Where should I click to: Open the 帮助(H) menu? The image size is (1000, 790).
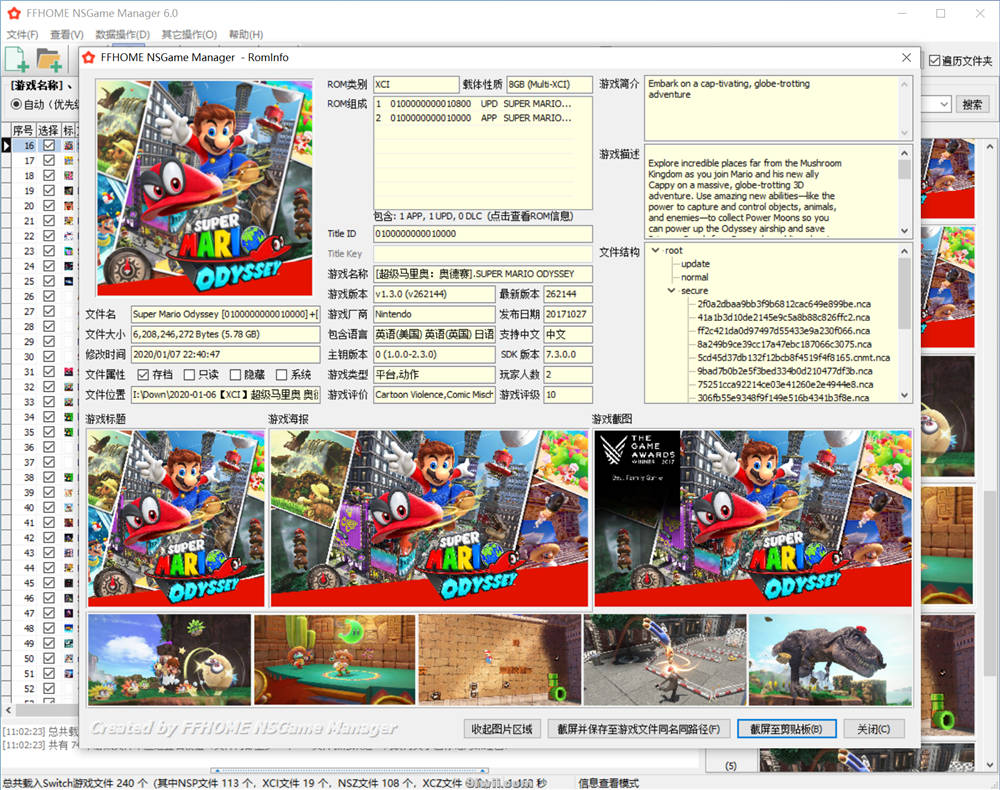[246, 34]
